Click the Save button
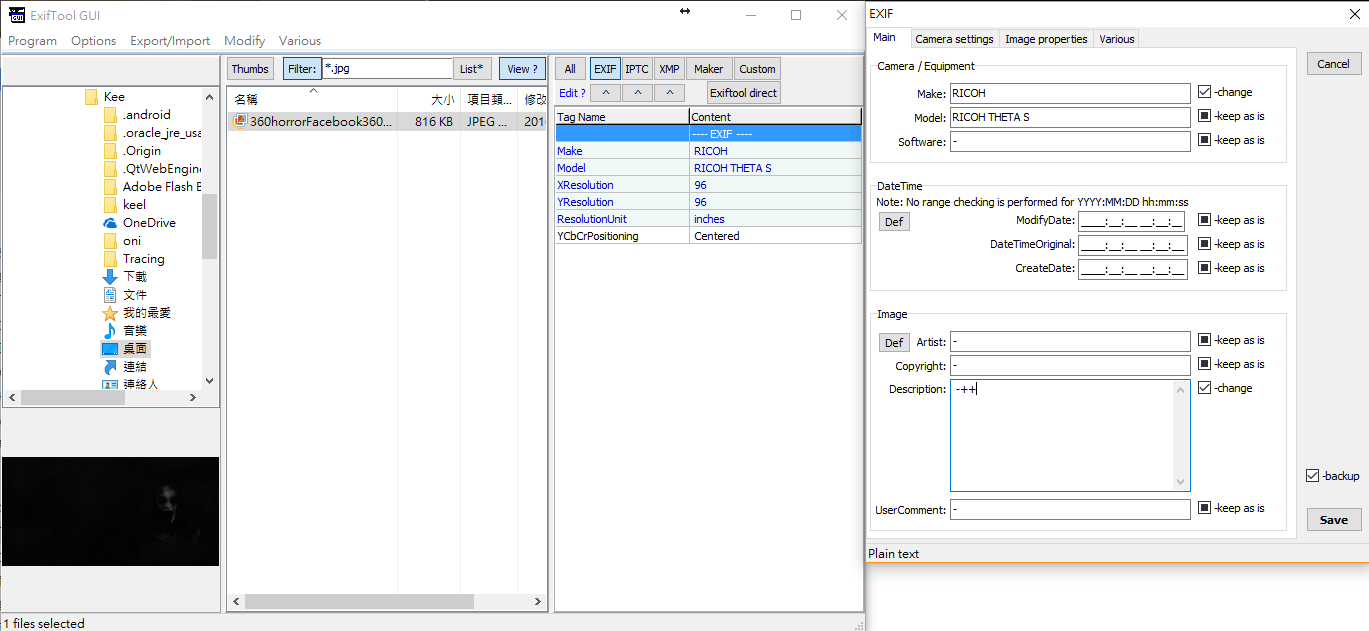Image resolution: width=1369 pixels, height=631 pixels. coord(1334,520)
